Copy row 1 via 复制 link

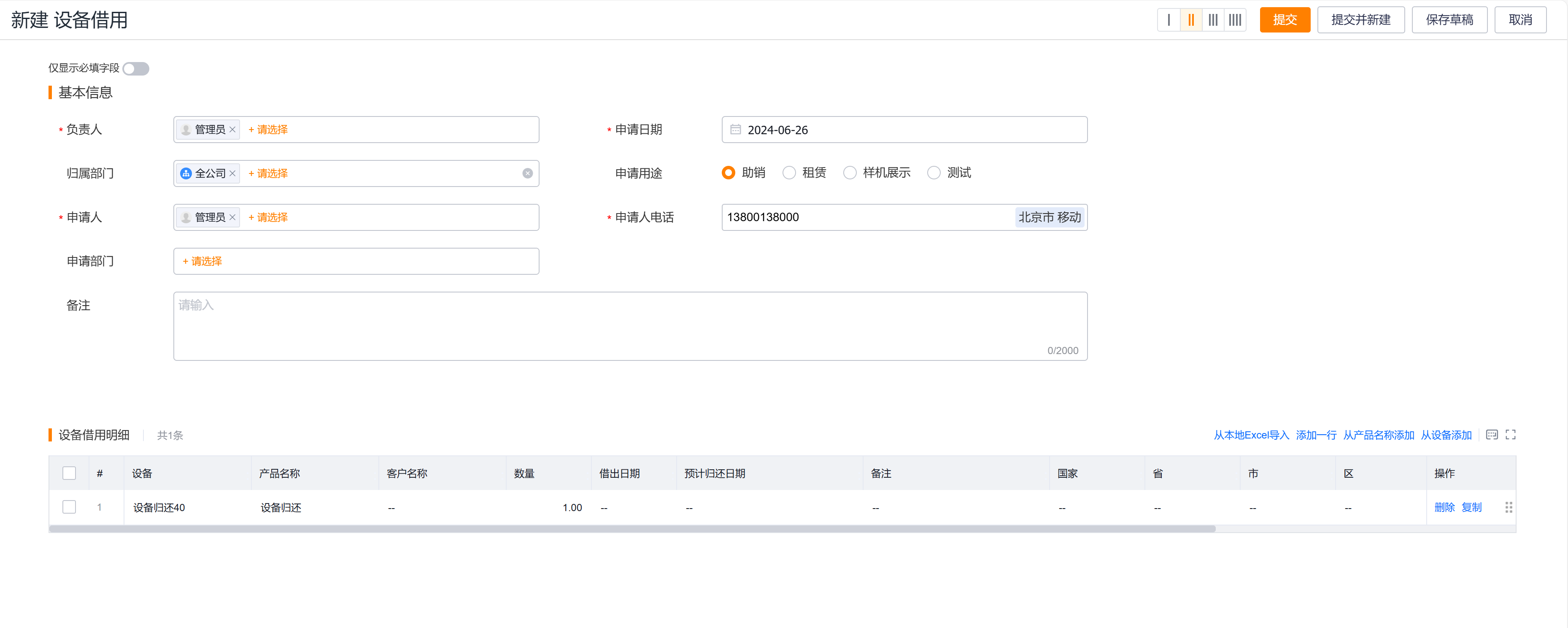point(1471,507)
